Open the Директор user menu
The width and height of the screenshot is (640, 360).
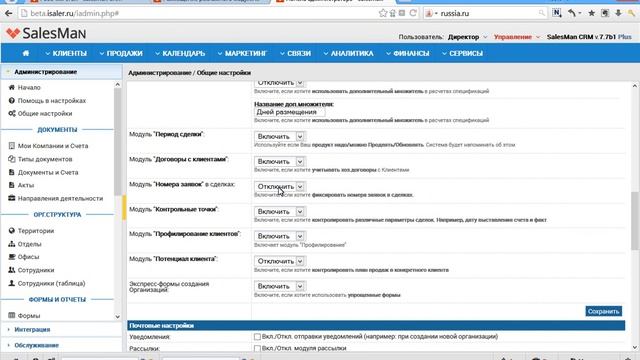(463, 37)
